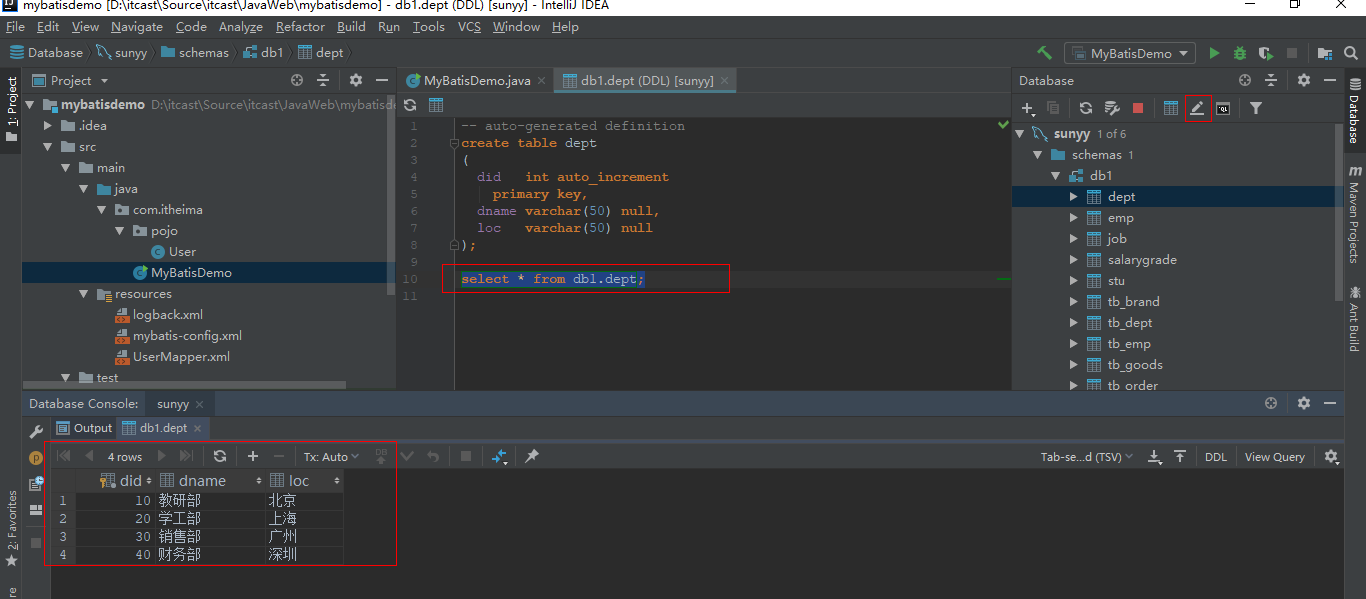Open the Tx: Auto transaction mode dropdown
The height and width of the screenshot is (599, 1366).
pyautogui.click(x=331, y=457)
